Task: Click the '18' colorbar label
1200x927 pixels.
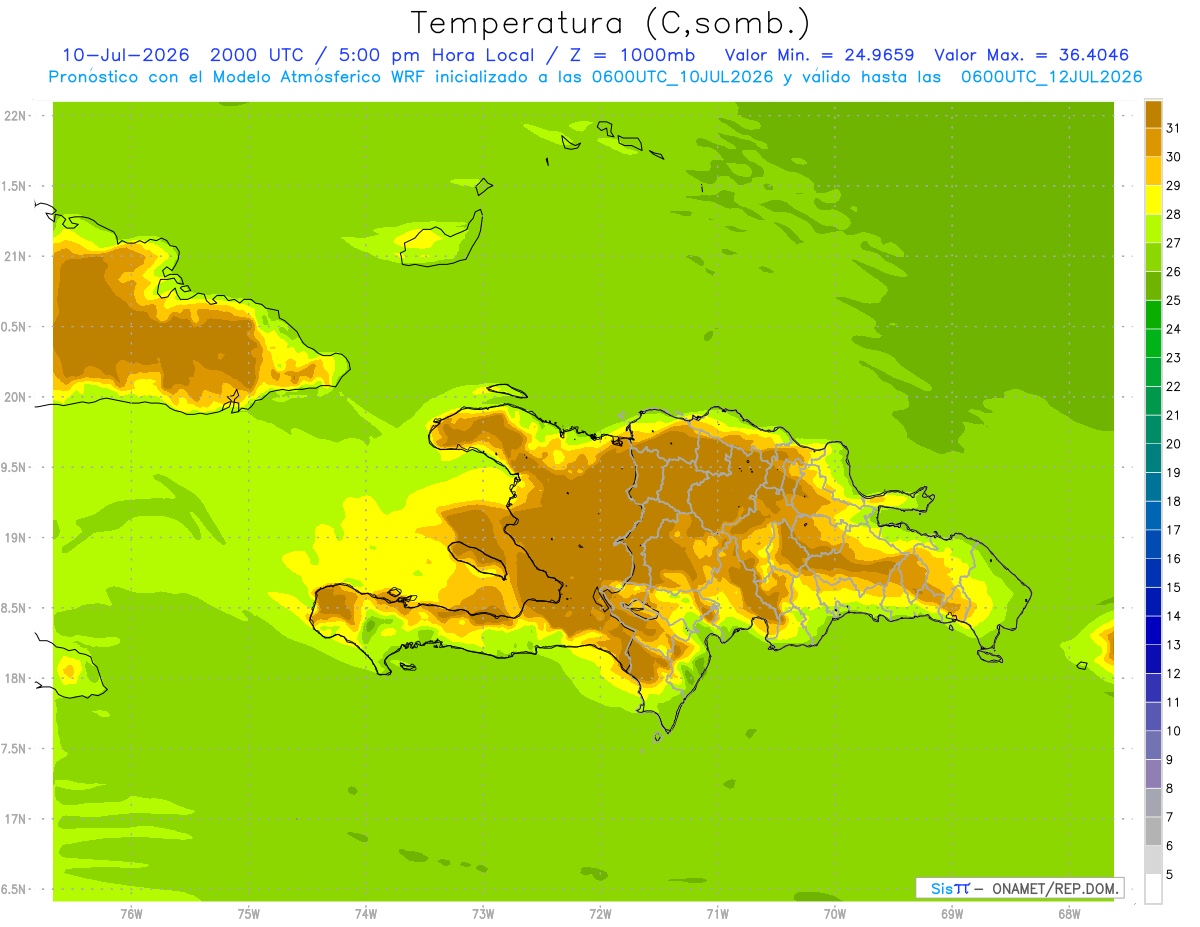Action: (x=1174, y=501)
